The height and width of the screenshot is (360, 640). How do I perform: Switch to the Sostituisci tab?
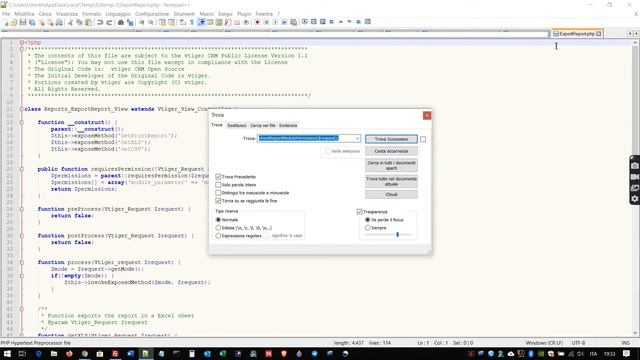pos(236,125)
